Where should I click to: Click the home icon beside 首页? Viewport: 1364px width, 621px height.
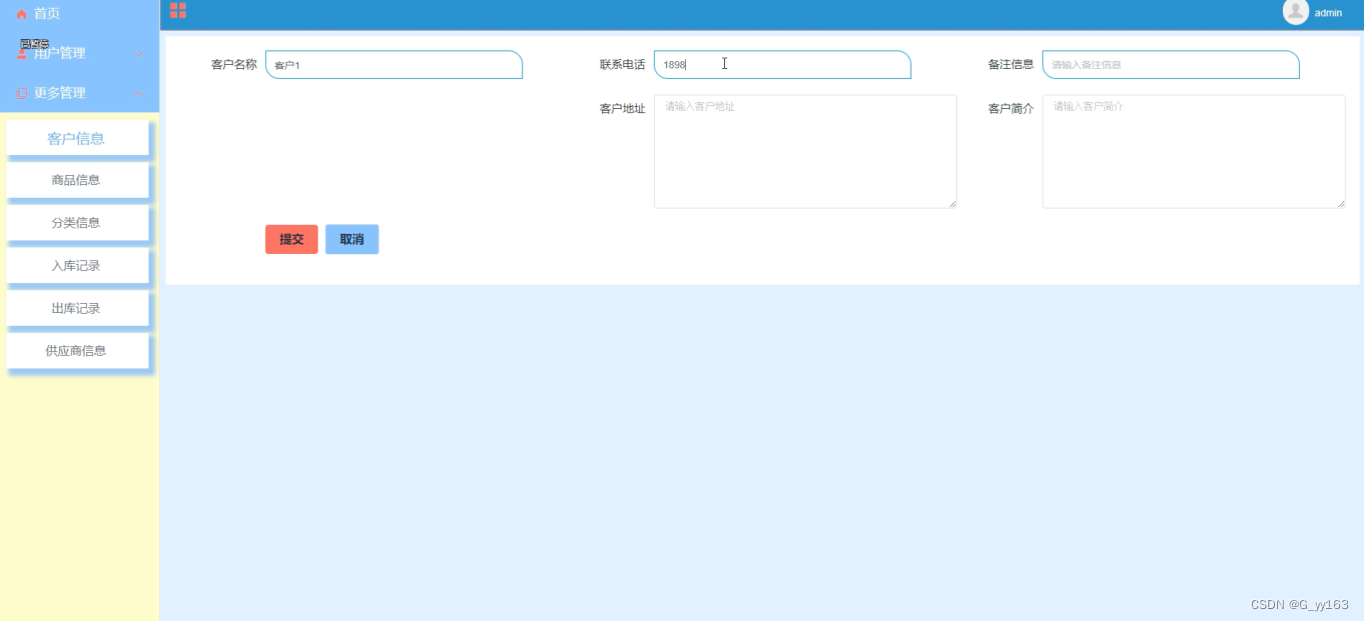[x=22, y=14]
